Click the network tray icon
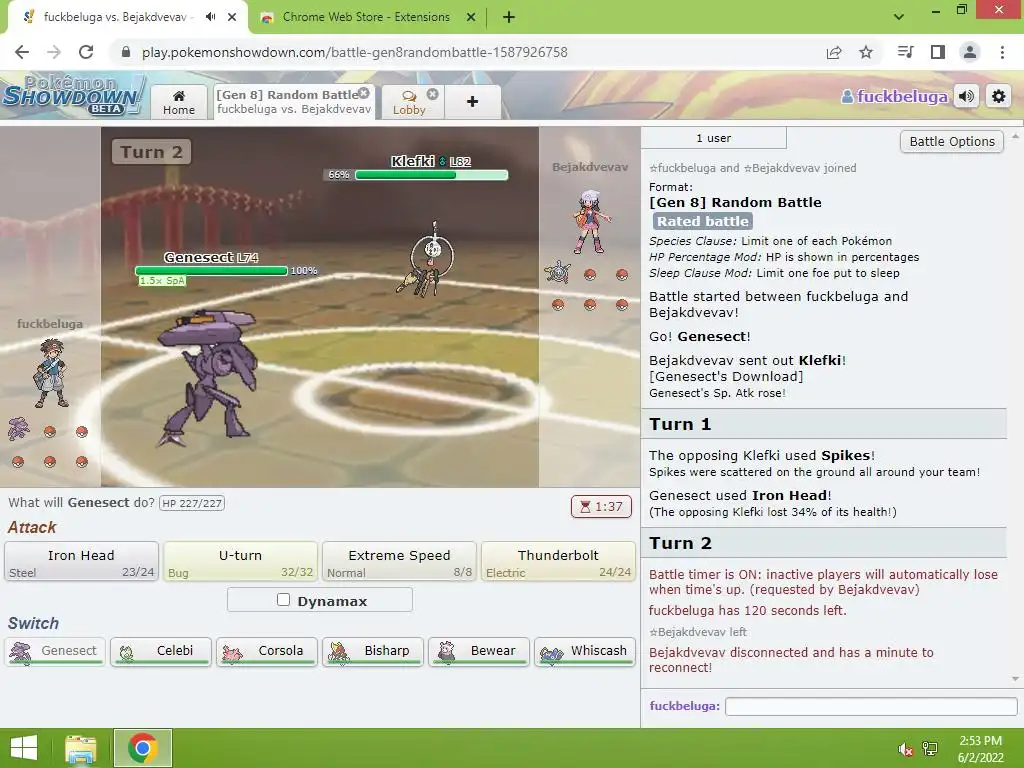The image size is (1024, 768). tap(930, 749)
